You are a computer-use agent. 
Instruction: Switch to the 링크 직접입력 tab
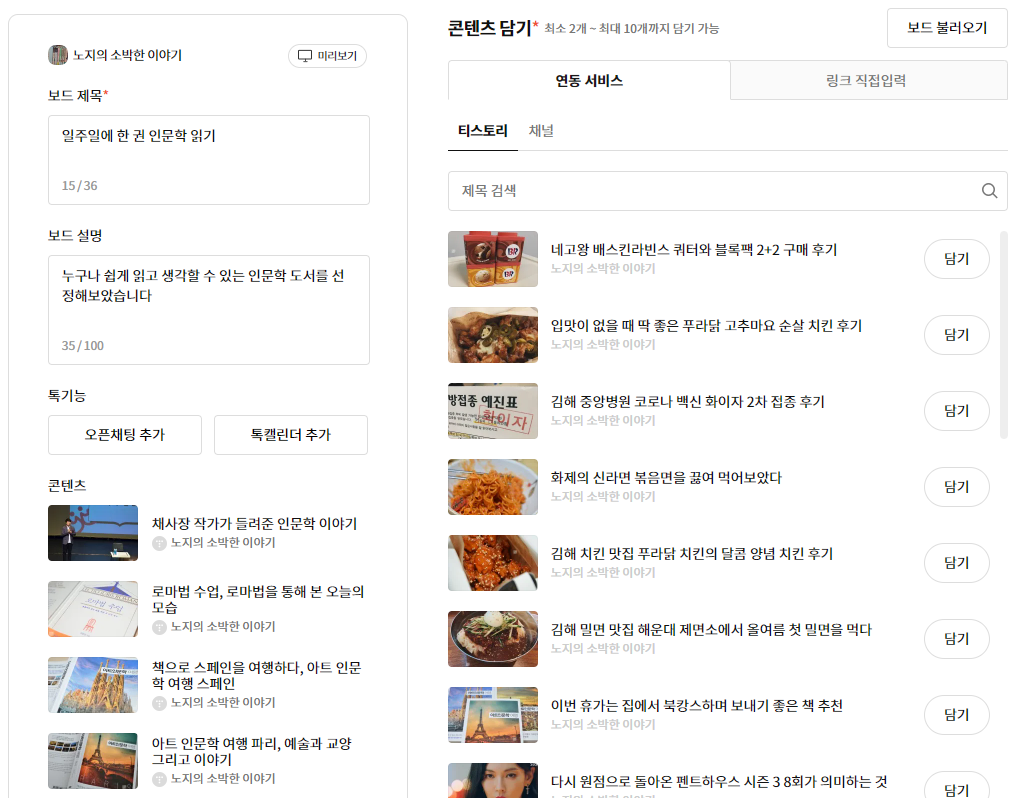click(x=868, y=81)
